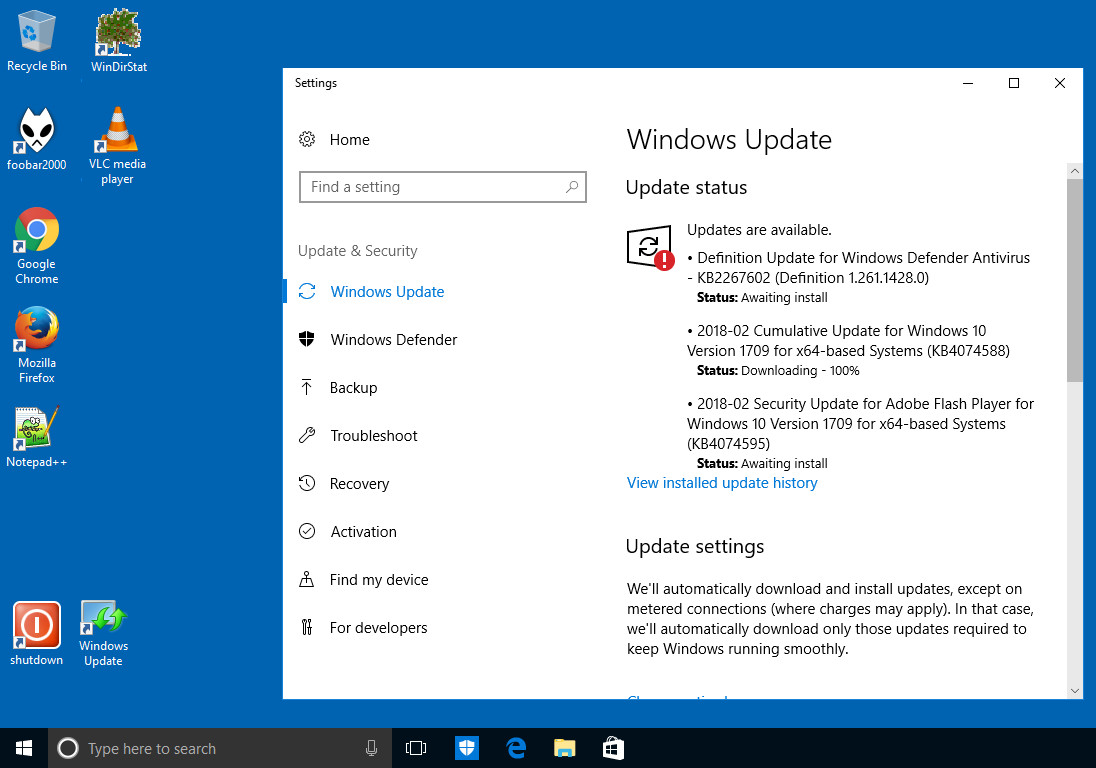Select the VLC media player shortcut

click(117, 145)
